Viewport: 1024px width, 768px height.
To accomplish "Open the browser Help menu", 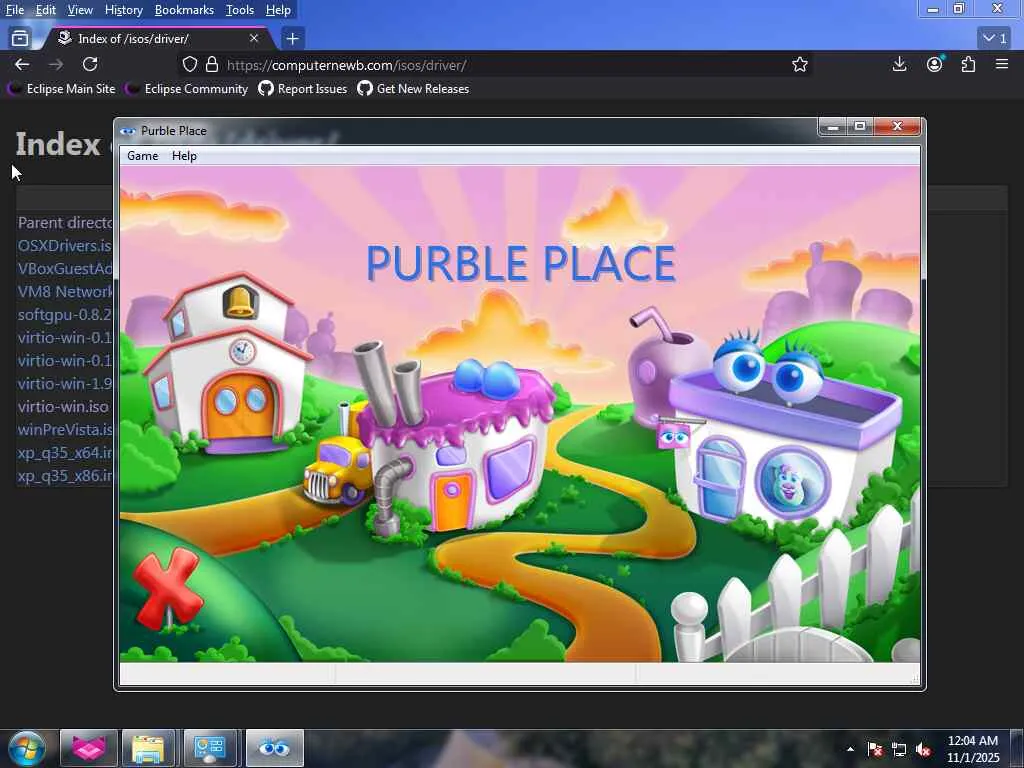I will (x=278, y=10).
